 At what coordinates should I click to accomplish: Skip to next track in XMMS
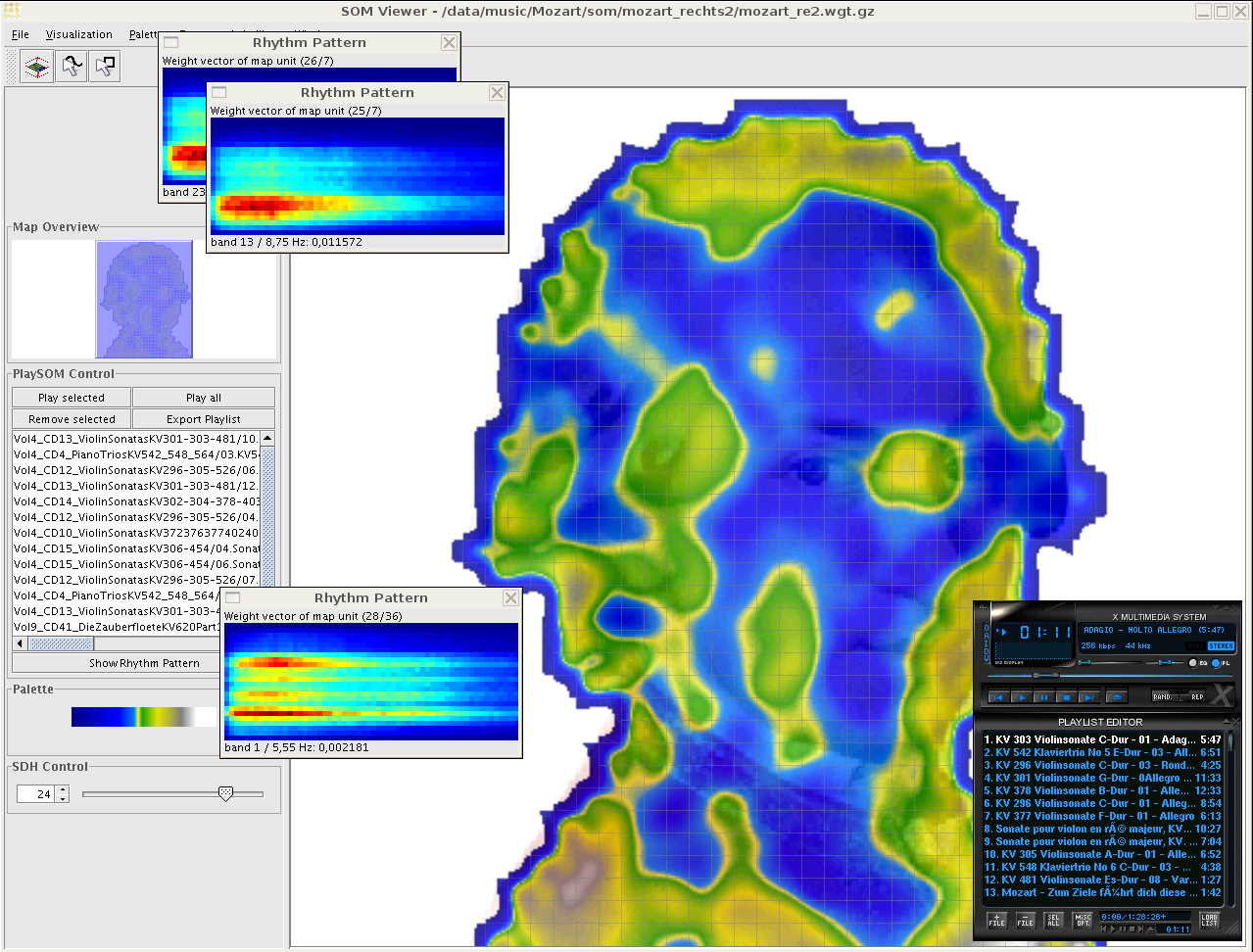coord(1088,697)
